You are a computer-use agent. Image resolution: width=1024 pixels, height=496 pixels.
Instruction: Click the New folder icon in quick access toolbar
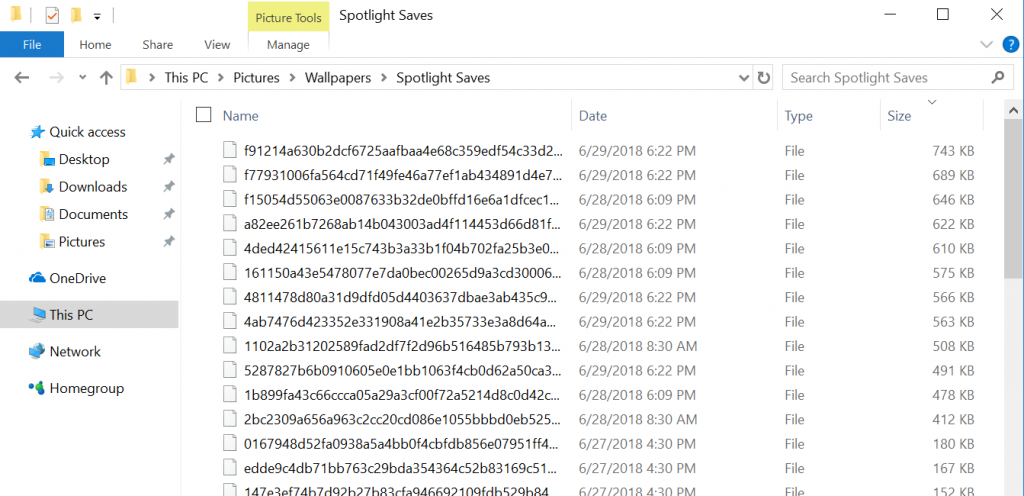pos(76,15)
